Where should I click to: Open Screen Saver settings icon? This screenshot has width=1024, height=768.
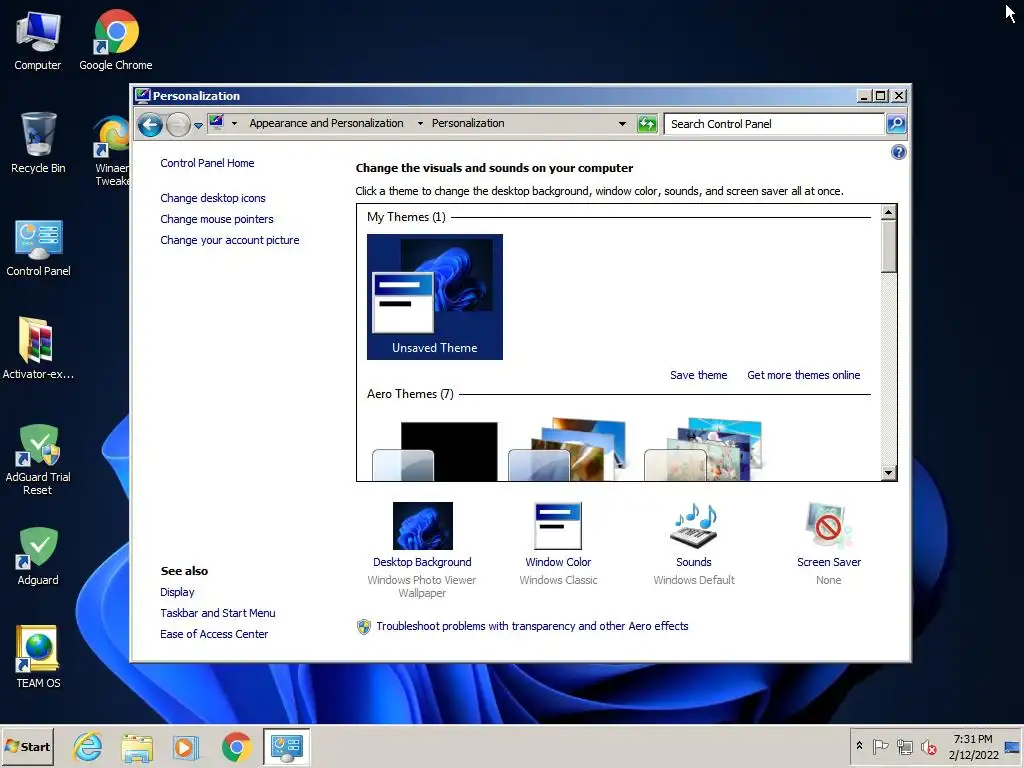click(828, 526)
